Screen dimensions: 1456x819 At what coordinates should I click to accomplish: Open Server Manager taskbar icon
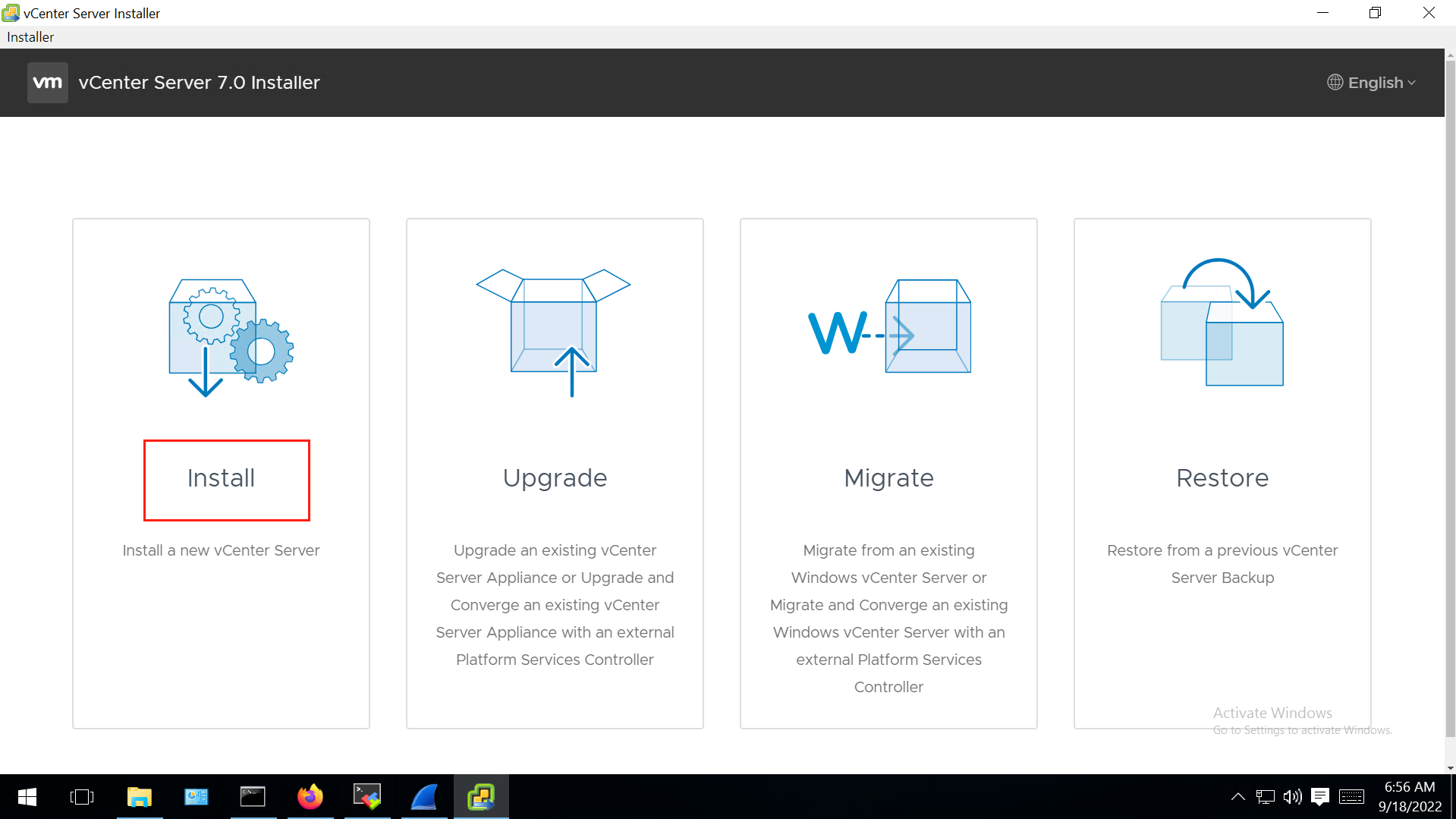pos(197,796)
